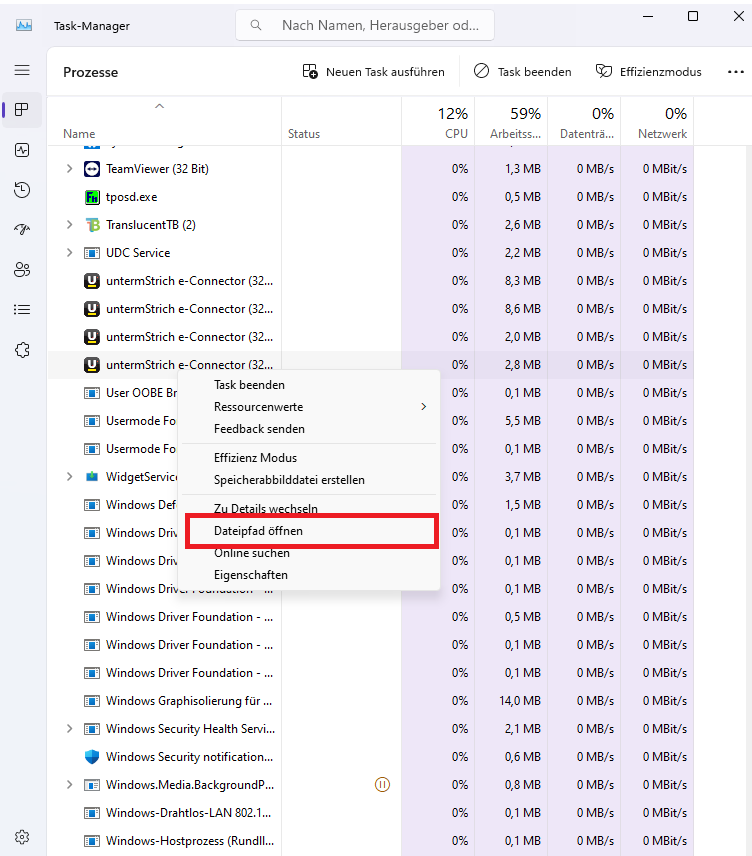Open the Performance sidebar icon
This screenshot has height=856, width=752.
click(22, 150)
